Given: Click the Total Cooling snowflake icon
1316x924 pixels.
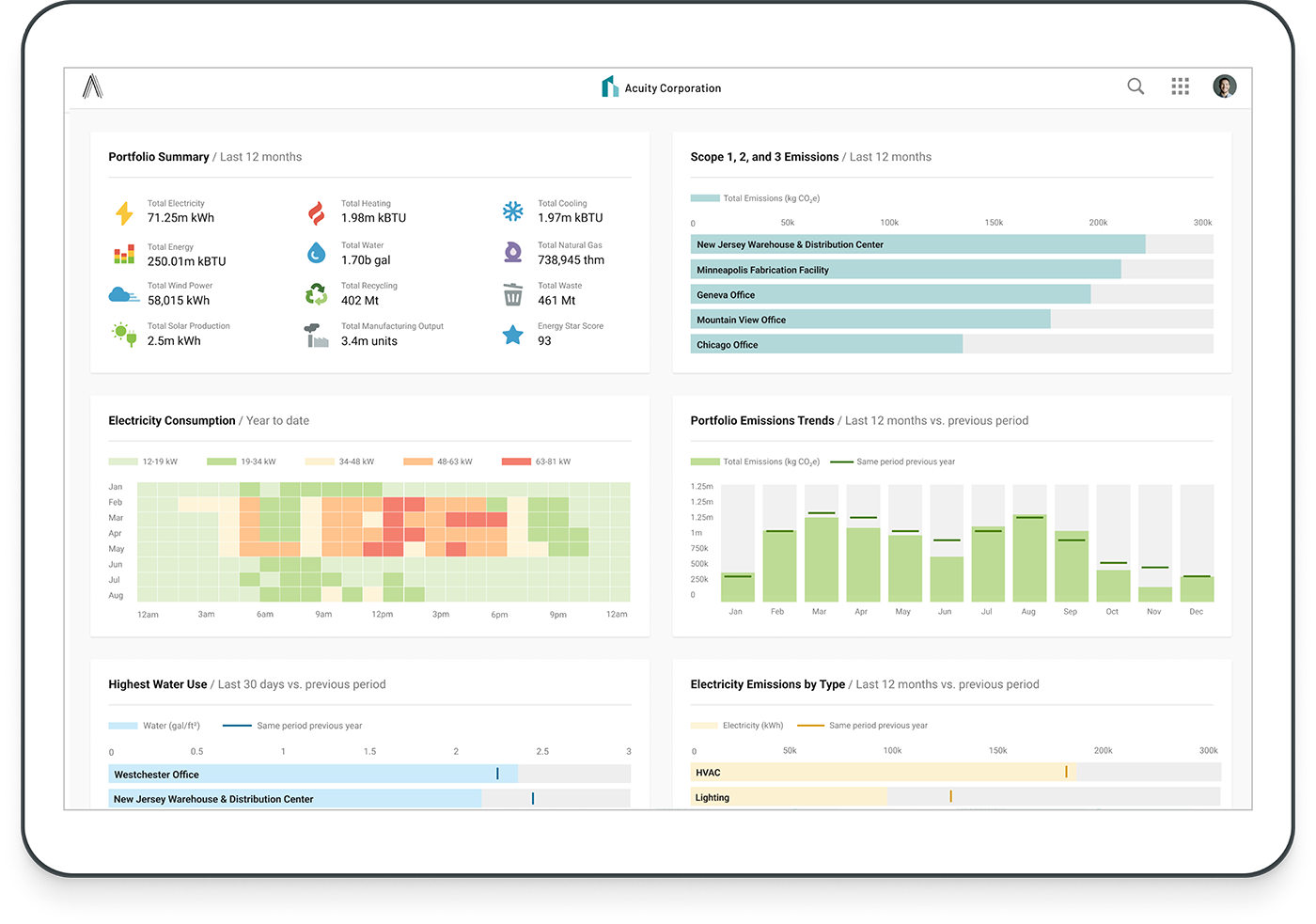Looking at the screenshot, I should tap(512, 211).
